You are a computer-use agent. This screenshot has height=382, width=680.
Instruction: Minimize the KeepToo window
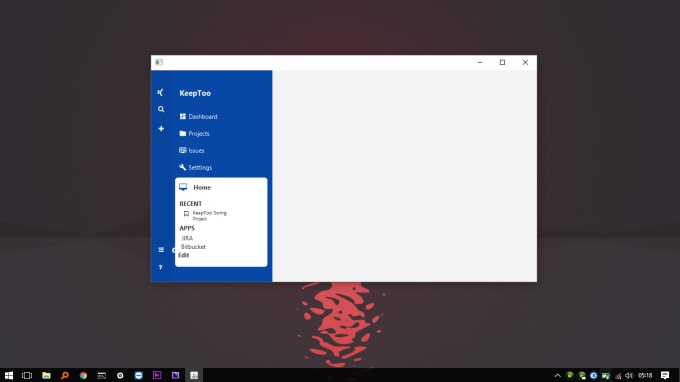coord(480,62)
